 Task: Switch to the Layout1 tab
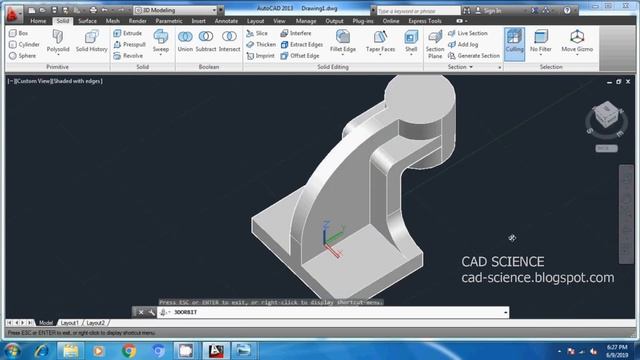[69, 323]
